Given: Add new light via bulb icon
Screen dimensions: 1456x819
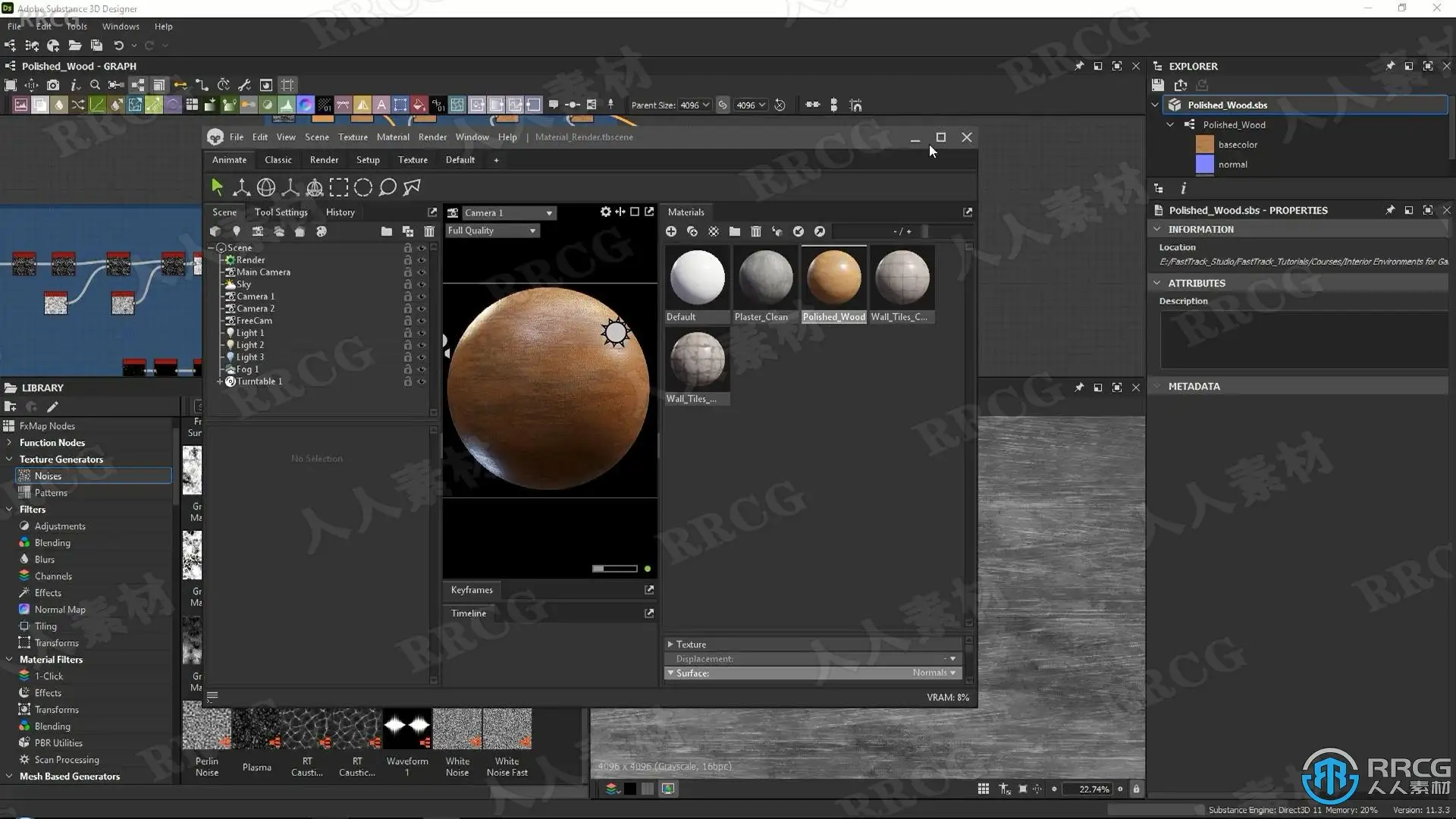Looking at the screenshot, I should pyautogui.click(x=237, y=231).
